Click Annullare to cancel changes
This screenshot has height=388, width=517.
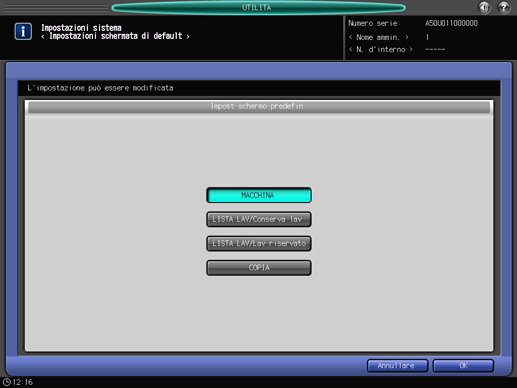click(x=397, y=366)
